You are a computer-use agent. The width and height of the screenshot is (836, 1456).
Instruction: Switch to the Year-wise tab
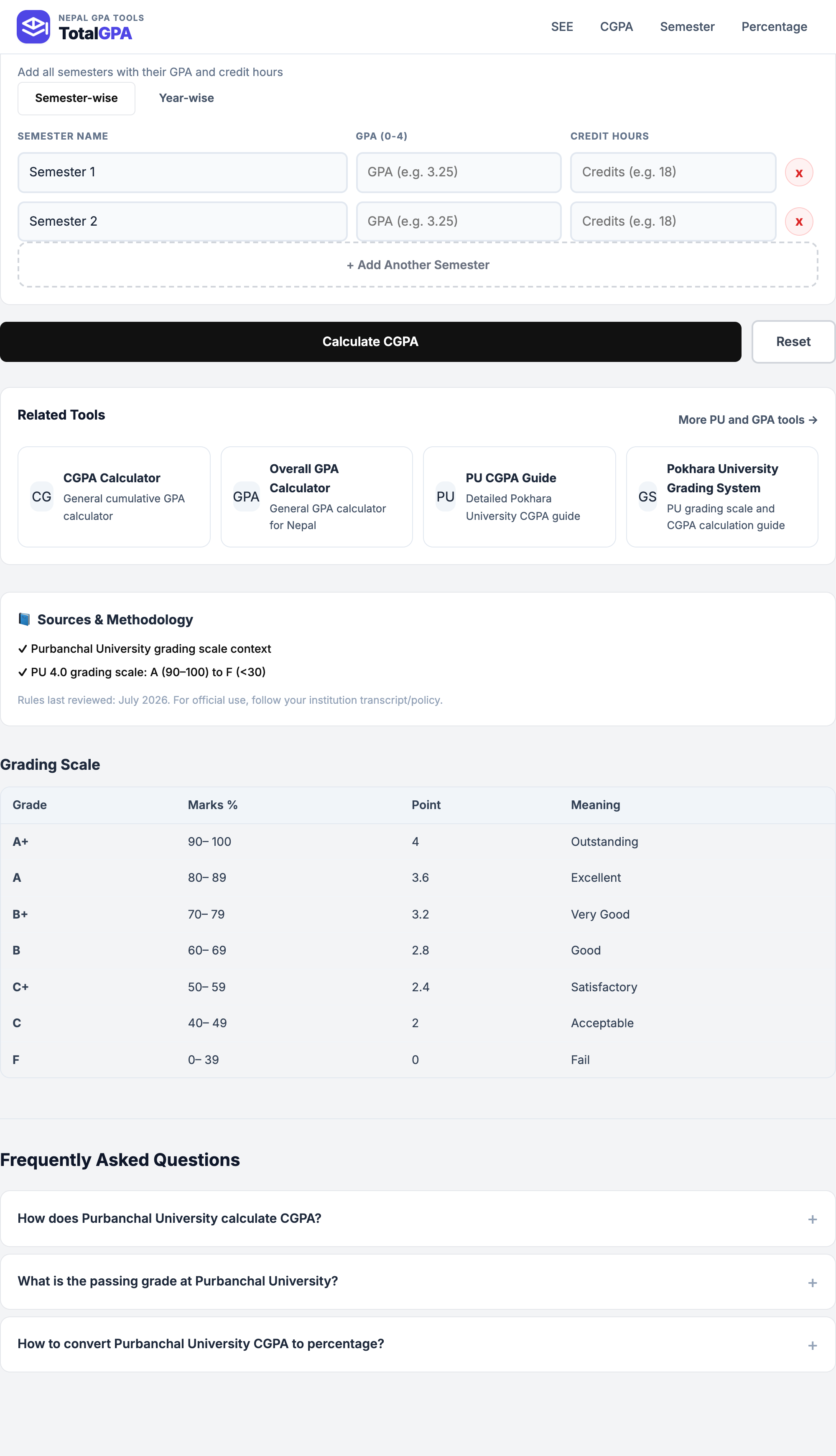tap(186, 98)
